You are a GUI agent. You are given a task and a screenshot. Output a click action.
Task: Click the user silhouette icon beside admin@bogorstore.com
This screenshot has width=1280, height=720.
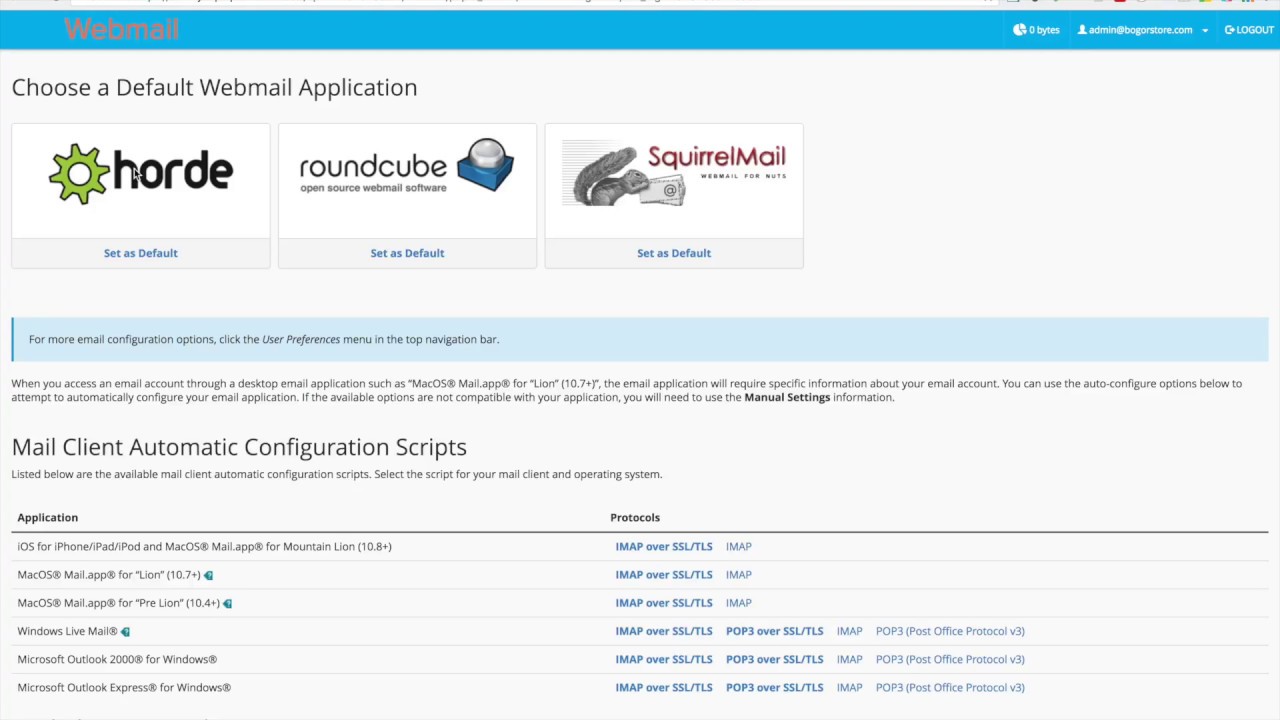pyautogui.click(x=1082, y=30)
